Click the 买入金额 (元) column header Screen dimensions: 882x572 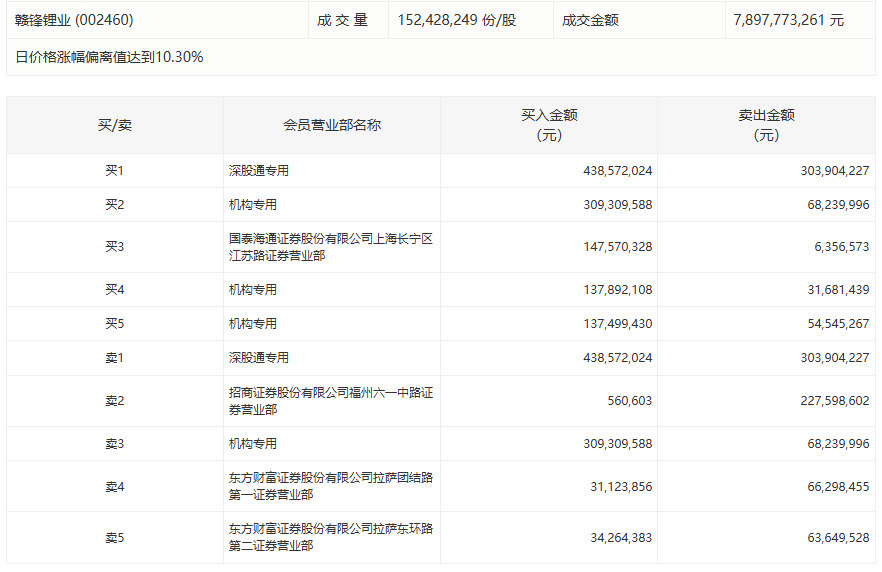tap(549, 125)
